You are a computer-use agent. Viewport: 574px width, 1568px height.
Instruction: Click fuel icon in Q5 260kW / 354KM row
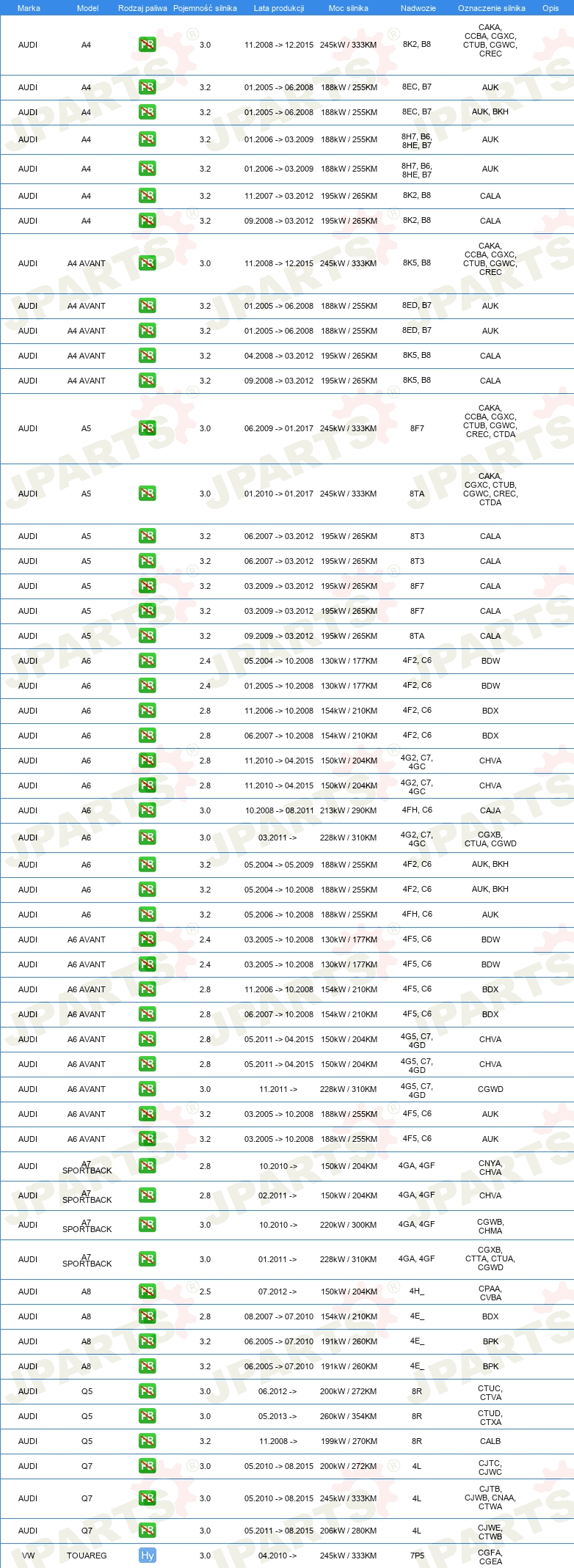tap(148, 1416)
